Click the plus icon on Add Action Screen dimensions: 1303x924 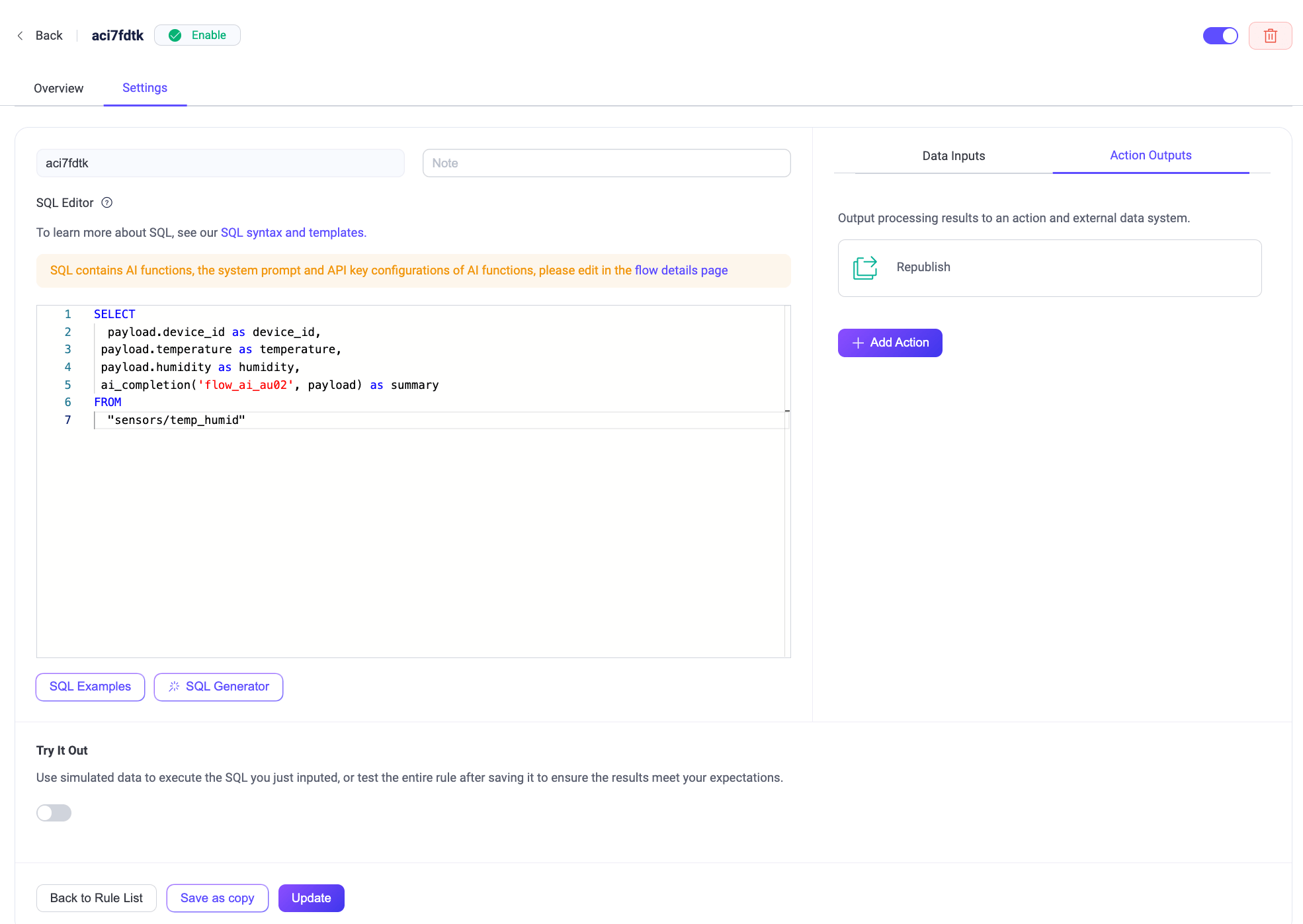click(x=857, y=343)
